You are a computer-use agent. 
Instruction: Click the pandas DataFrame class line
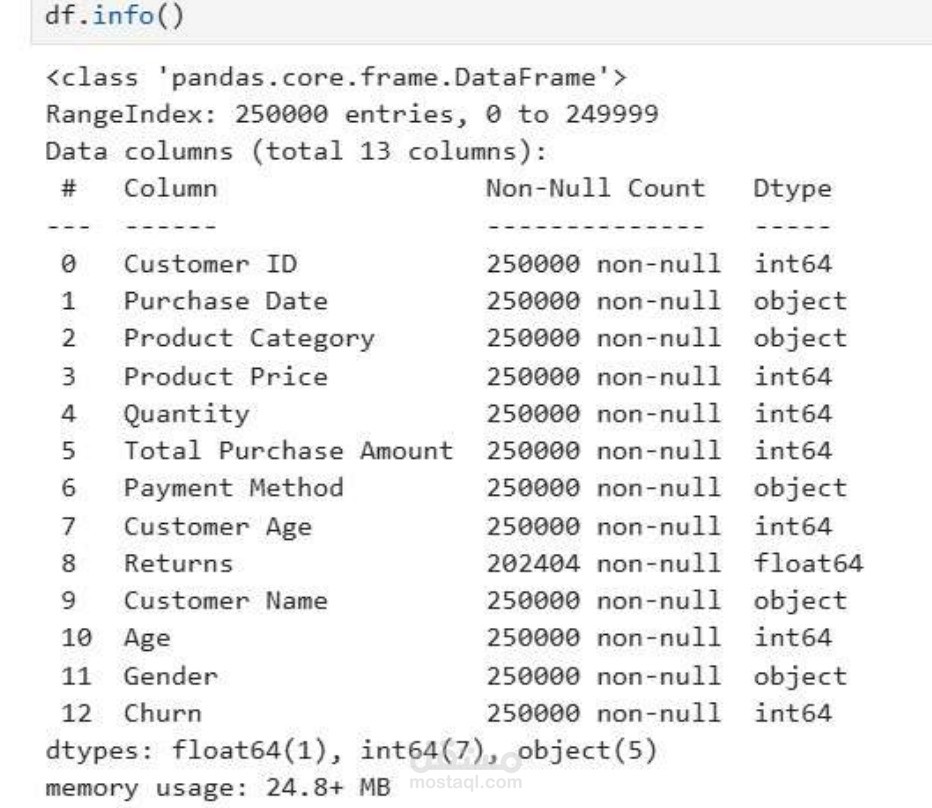tap(336, 78)
